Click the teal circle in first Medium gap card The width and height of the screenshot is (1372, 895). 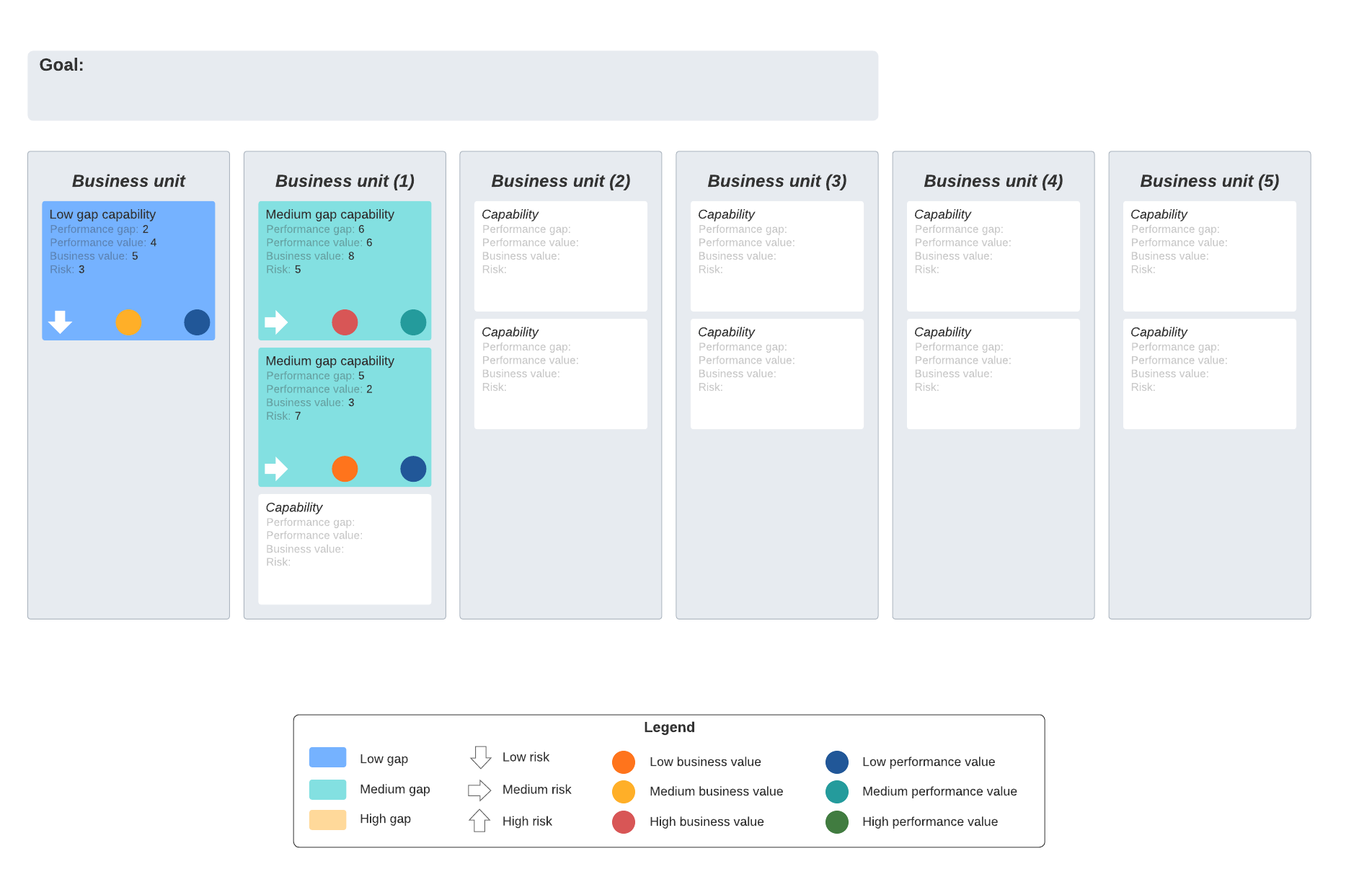pyautogui.click(x=413, y=322)
